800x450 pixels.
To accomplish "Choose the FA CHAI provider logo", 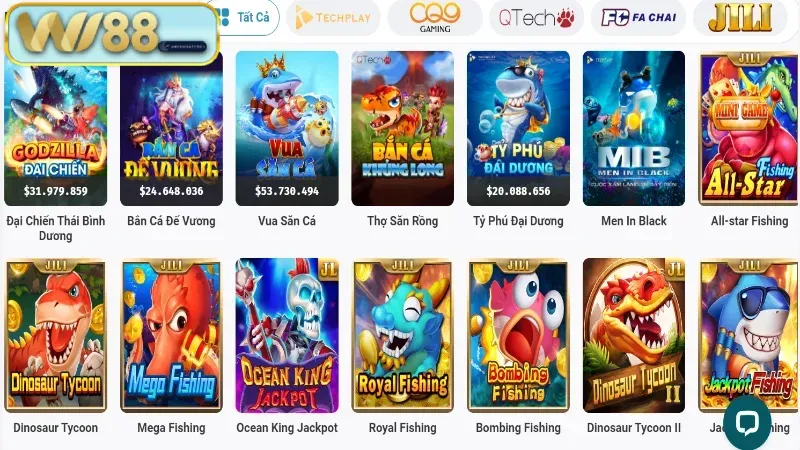I will point(638,18).
